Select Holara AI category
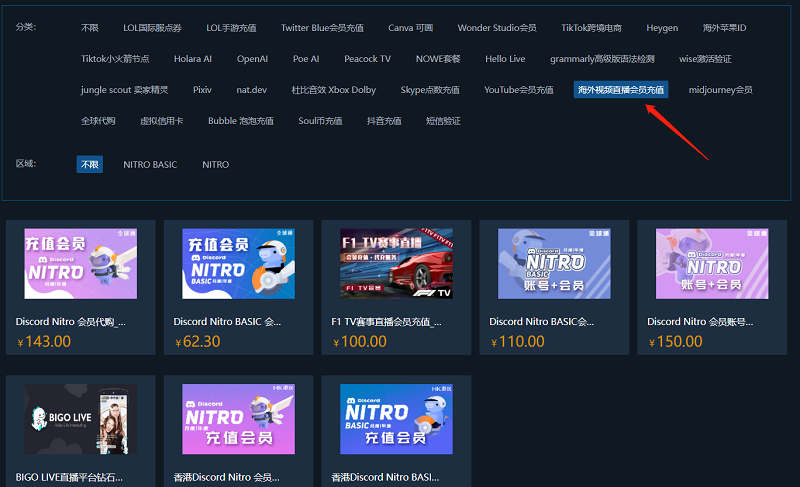 (x=192, y=59)
